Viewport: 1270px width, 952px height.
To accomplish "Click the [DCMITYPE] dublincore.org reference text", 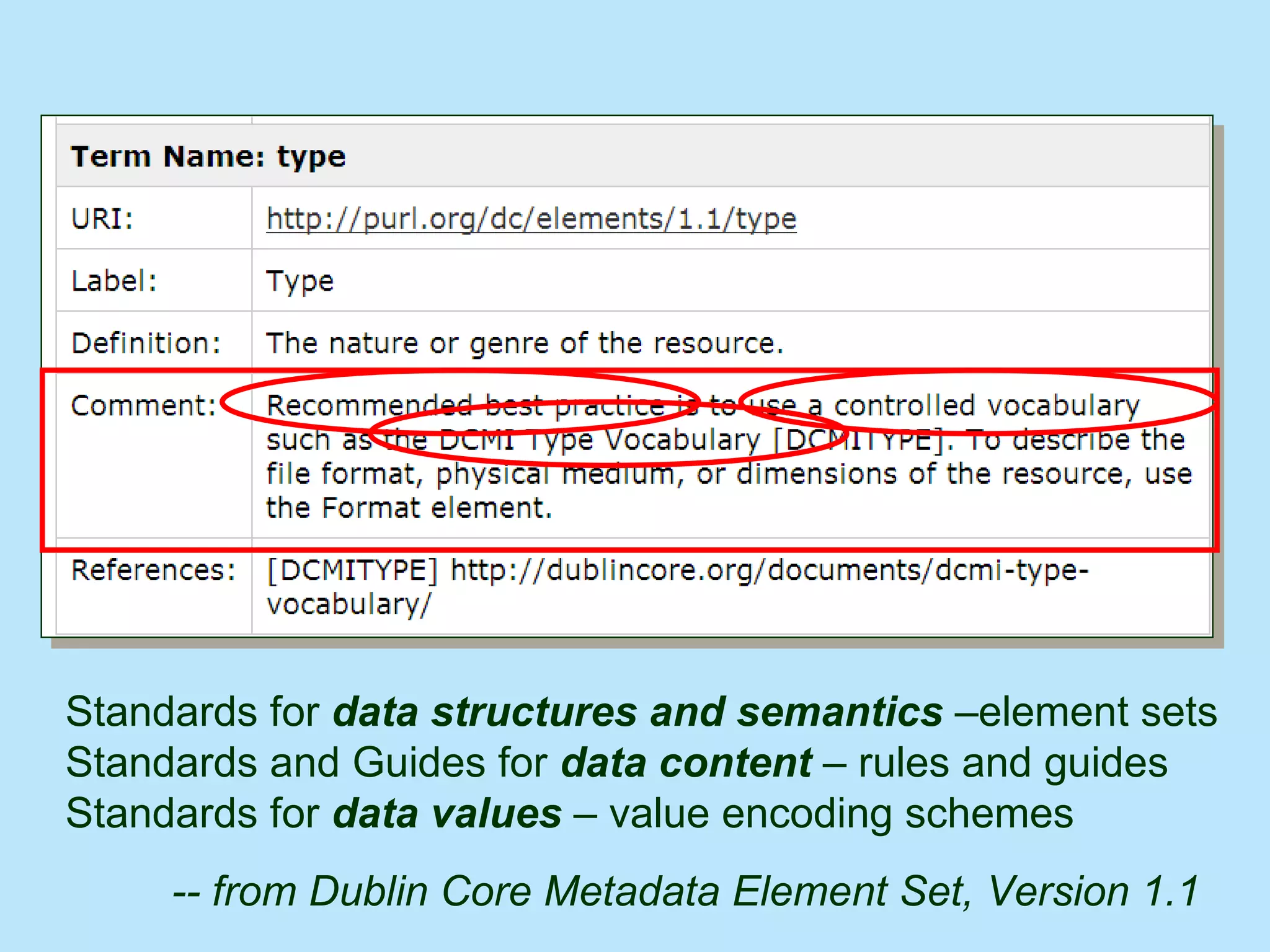I will click(x=677, y=587).
